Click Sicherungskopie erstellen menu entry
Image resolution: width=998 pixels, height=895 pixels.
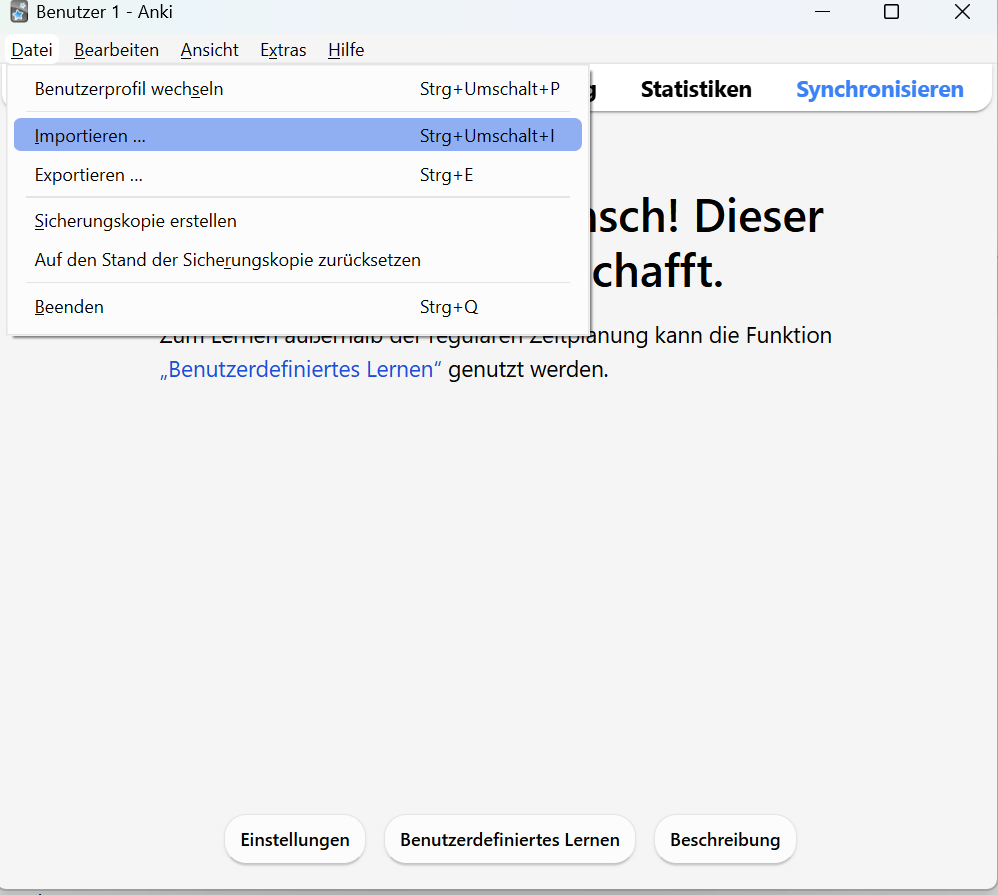click(298, 221)
